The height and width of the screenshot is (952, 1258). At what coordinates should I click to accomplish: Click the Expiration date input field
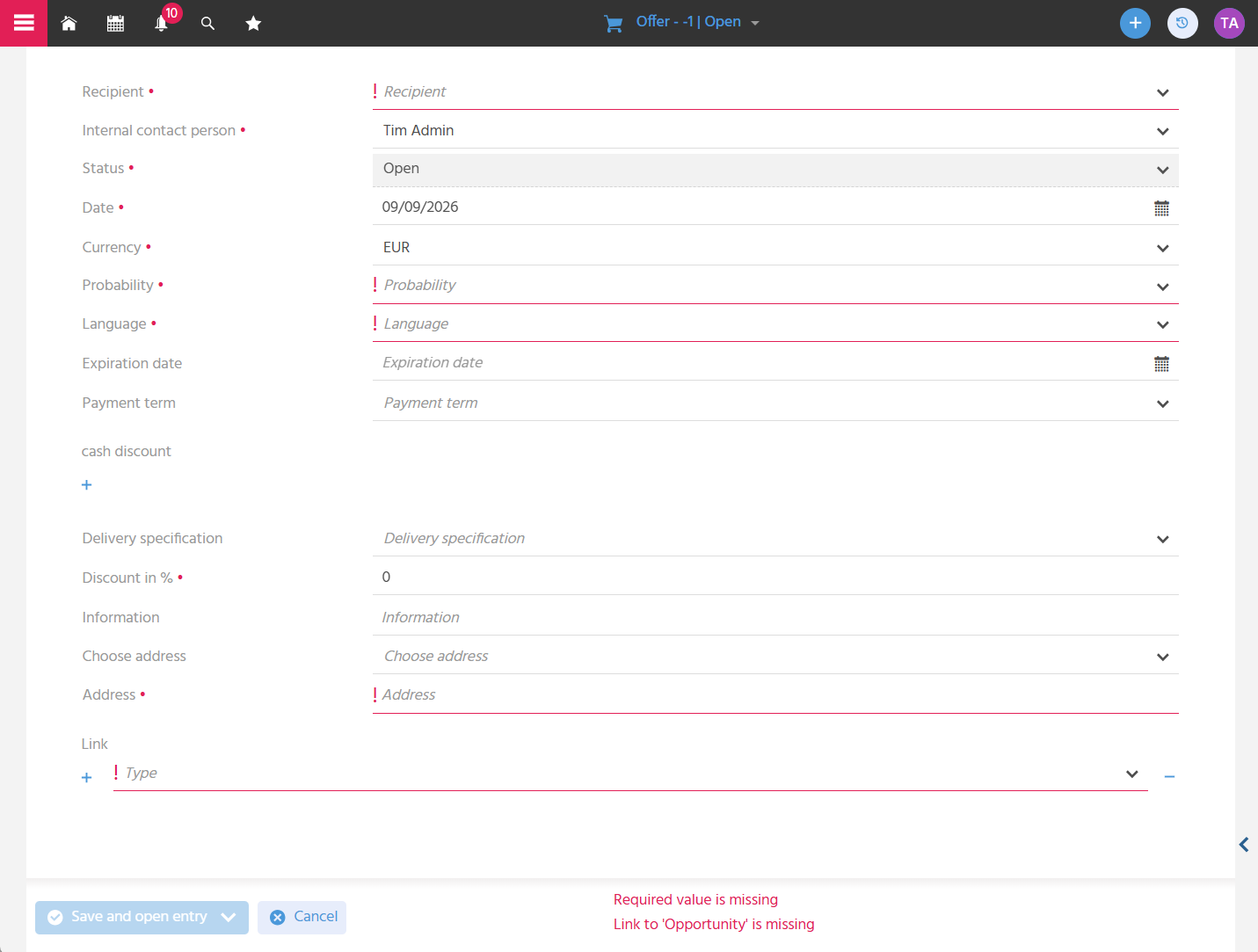(760, 363)
